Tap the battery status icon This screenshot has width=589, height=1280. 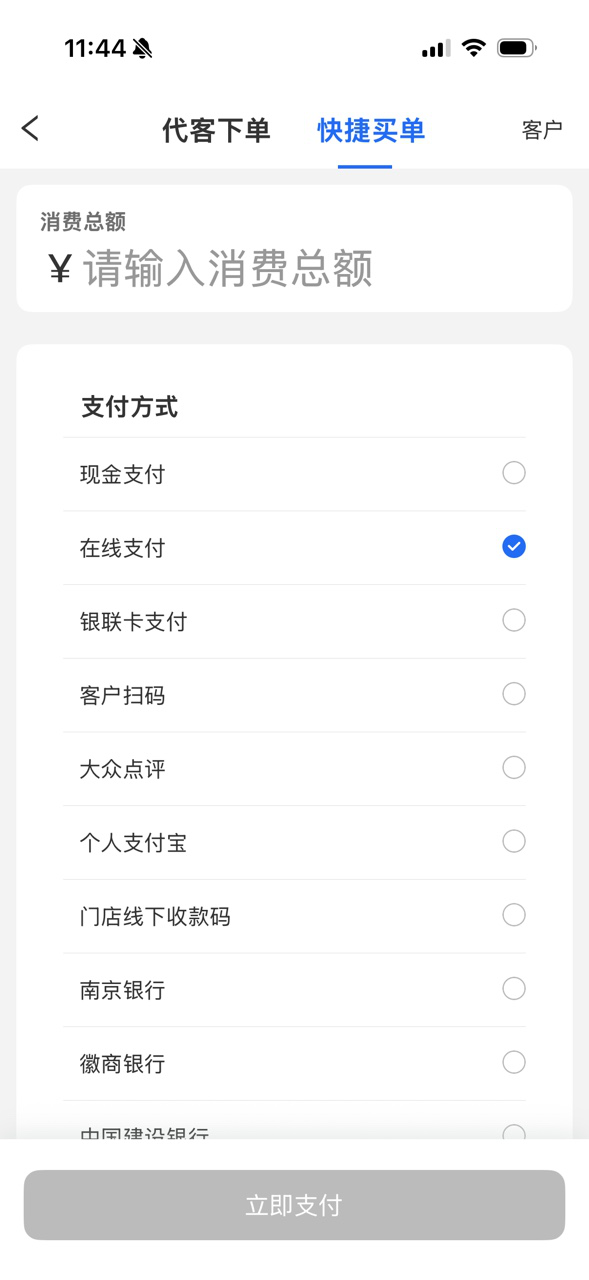click(517, 47)
